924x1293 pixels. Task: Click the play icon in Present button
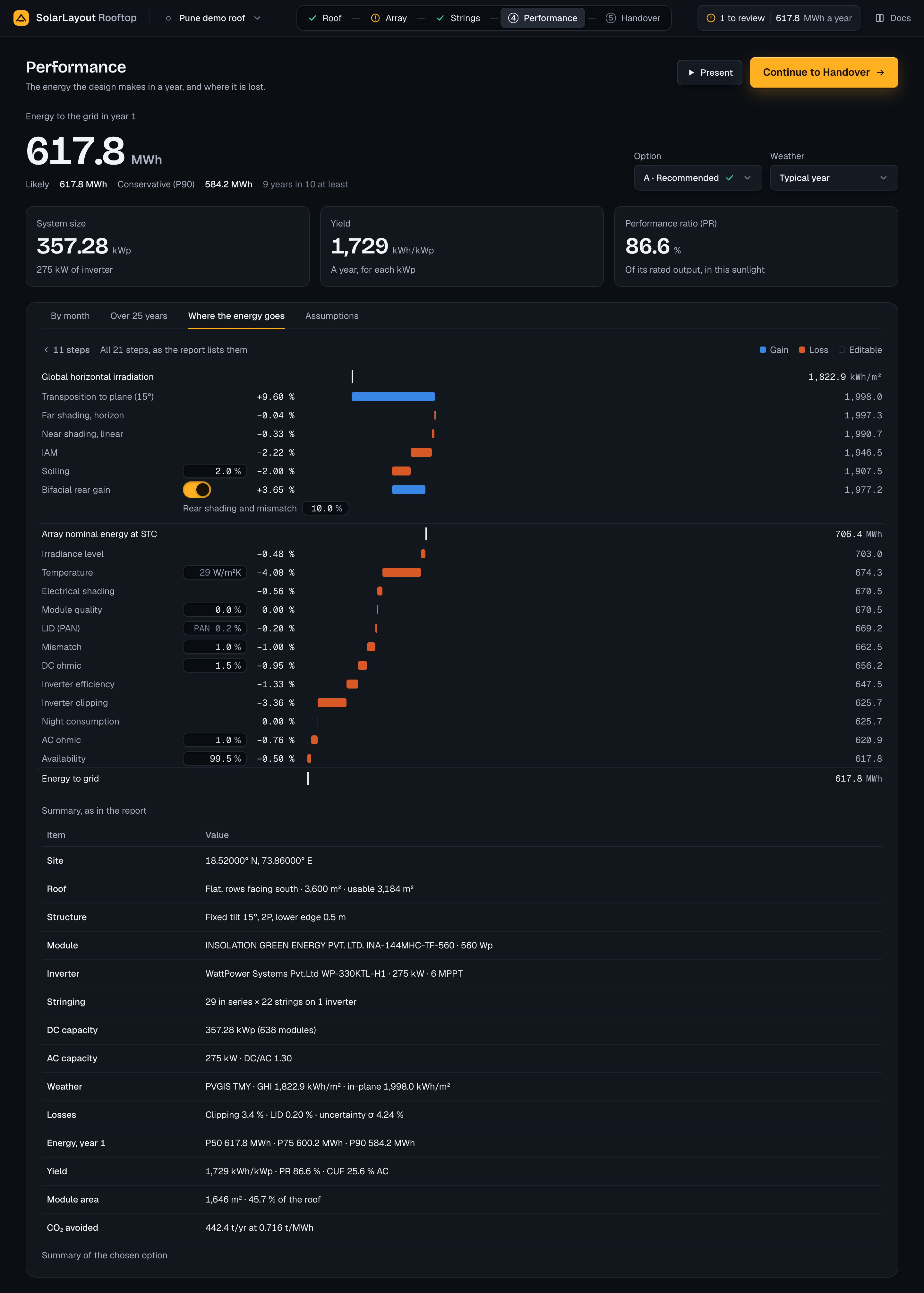tap(691, 73)
